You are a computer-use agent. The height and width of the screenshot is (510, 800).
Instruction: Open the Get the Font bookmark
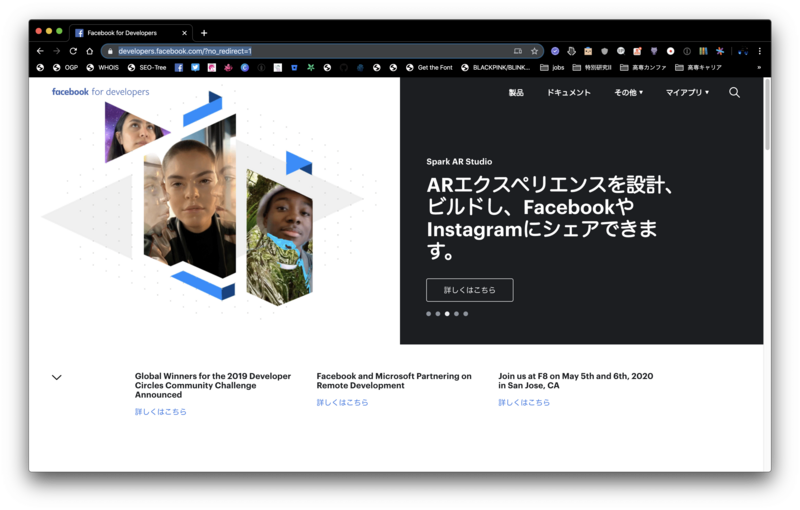coord(429,67)
